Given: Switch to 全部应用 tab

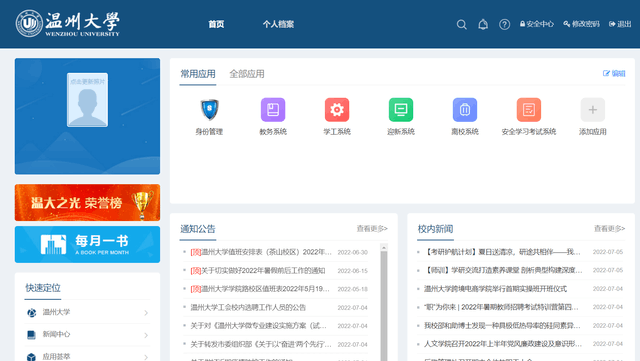Looking at the screenshot, I should [x=247, y=74].
